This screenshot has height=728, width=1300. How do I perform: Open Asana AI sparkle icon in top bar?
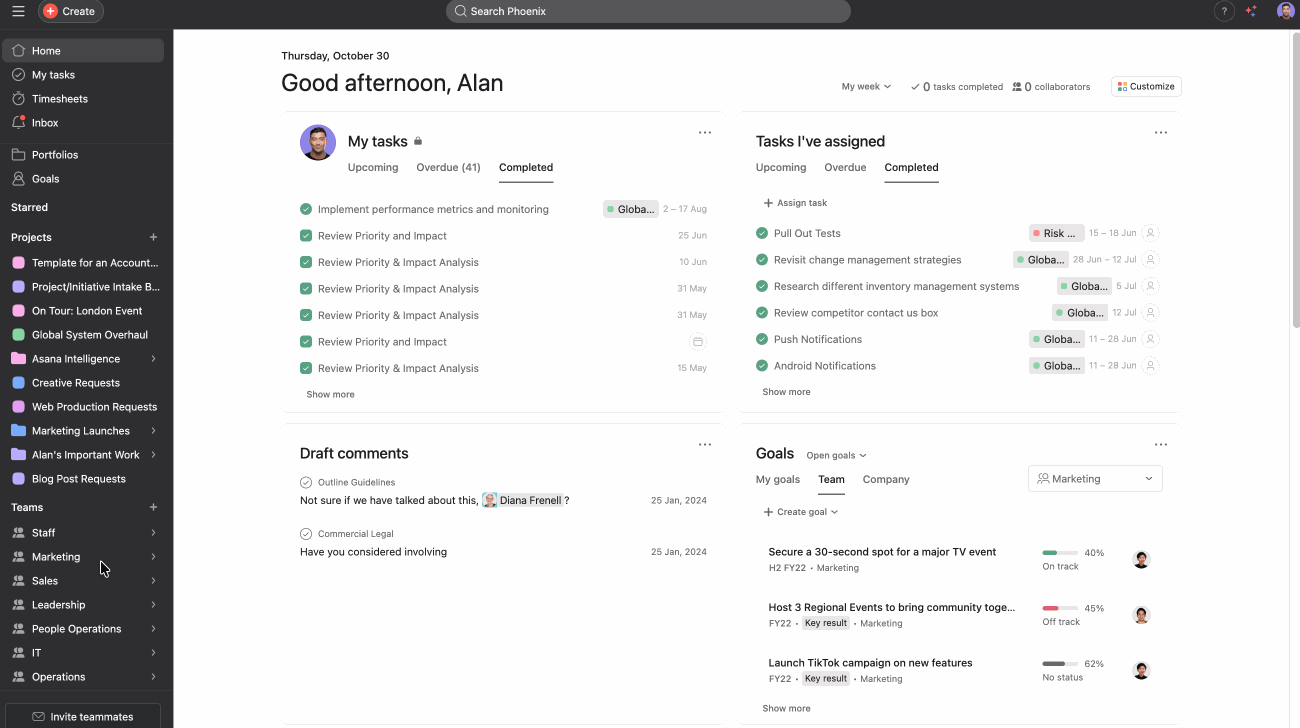[x=1251, y=11]
